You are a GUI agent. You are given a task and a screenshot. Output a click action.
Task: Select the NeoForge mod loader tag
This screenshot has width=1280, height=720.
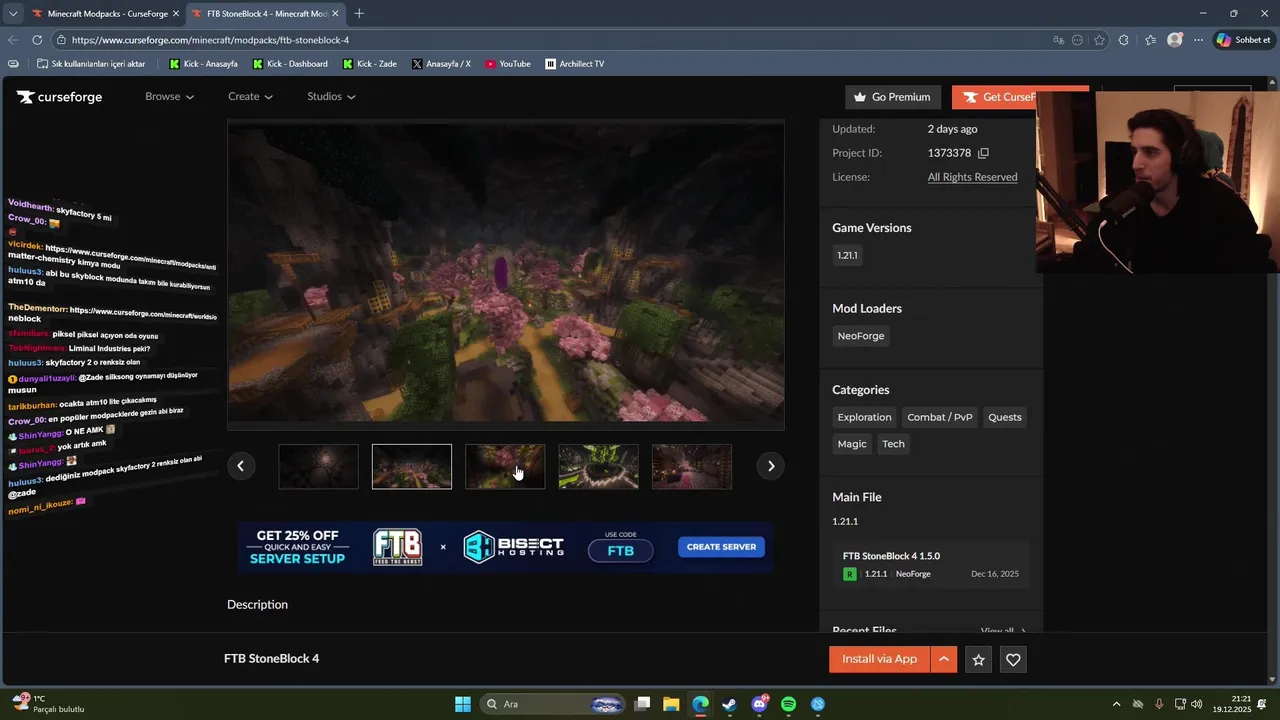[x=861, y=336]
